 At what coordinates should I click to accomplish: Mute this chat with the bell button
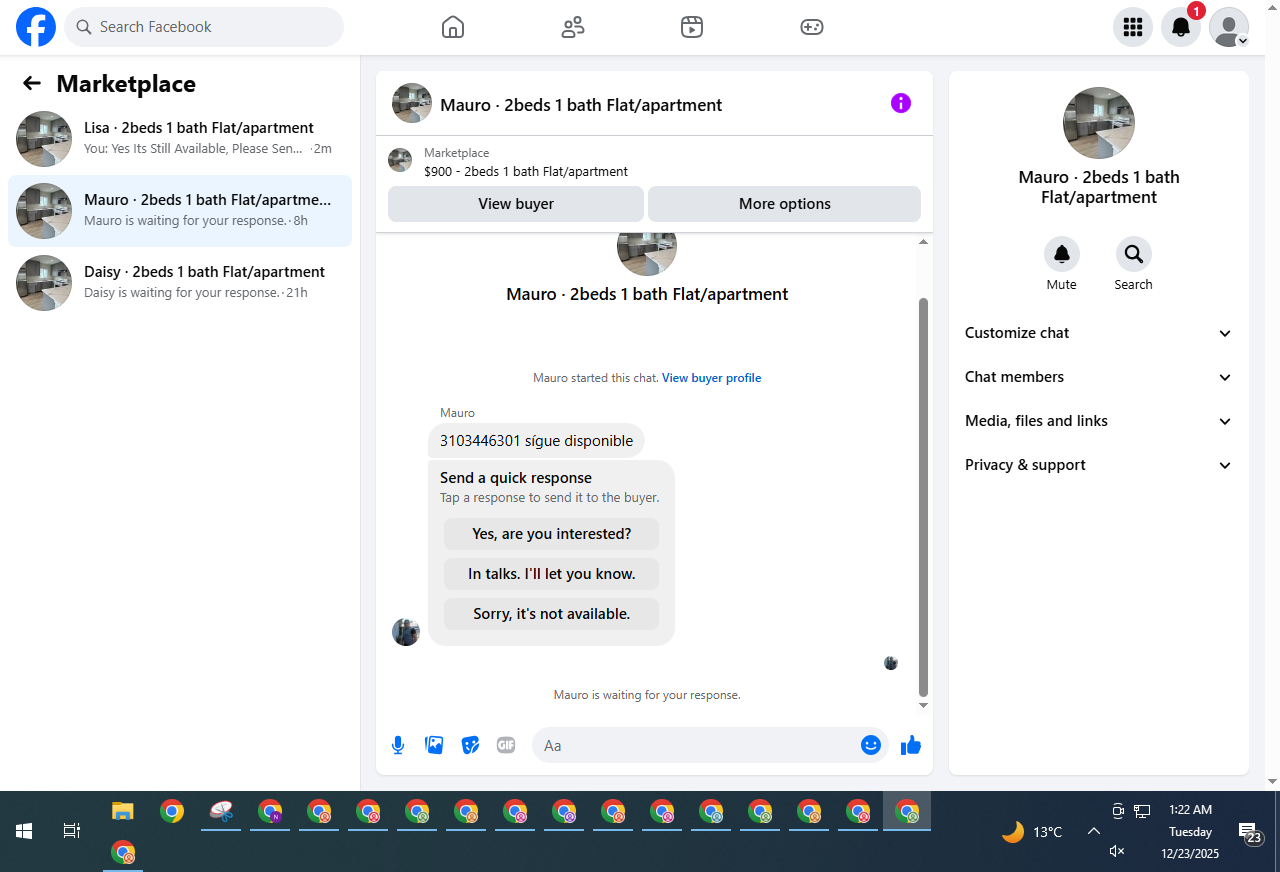[1062, 254]
